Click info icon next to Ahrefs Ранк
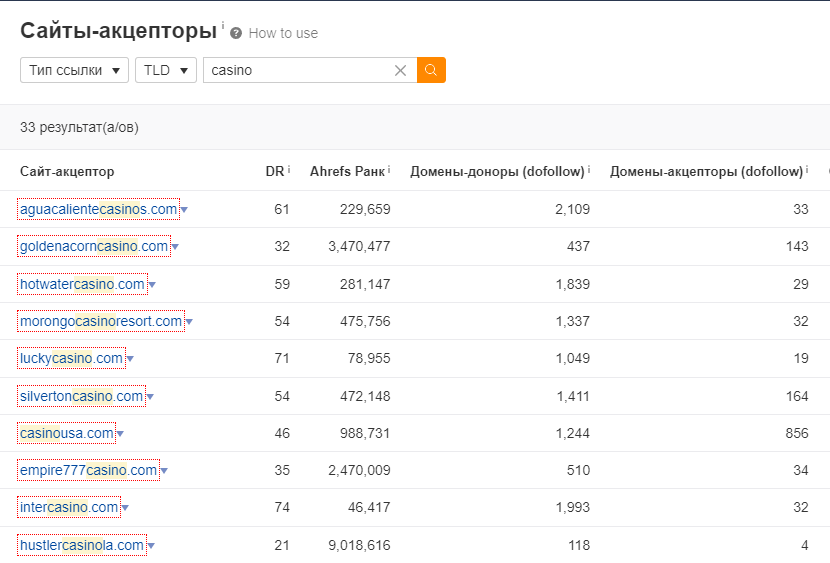The width and height of the screenshot is (830, 563). pos(389,170)
